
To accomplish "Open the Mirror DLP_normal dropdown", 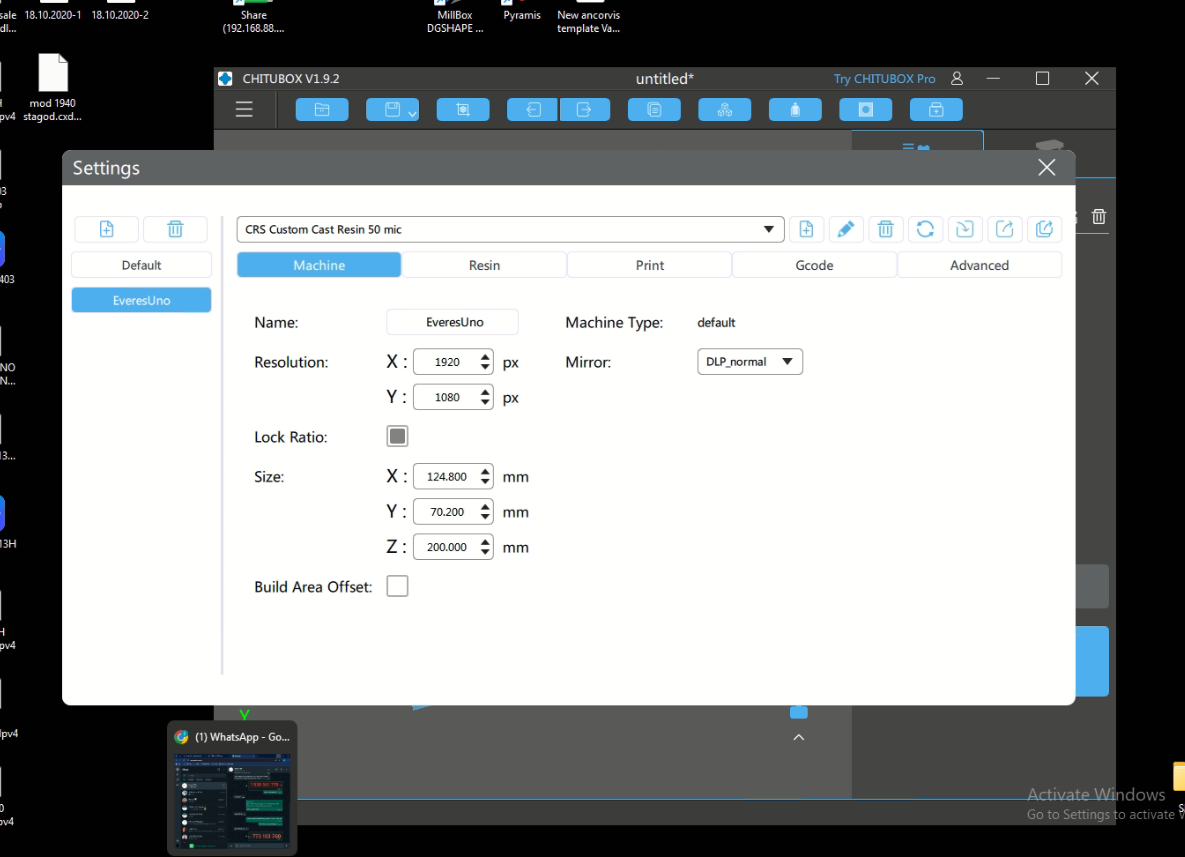I will point(749,362).
